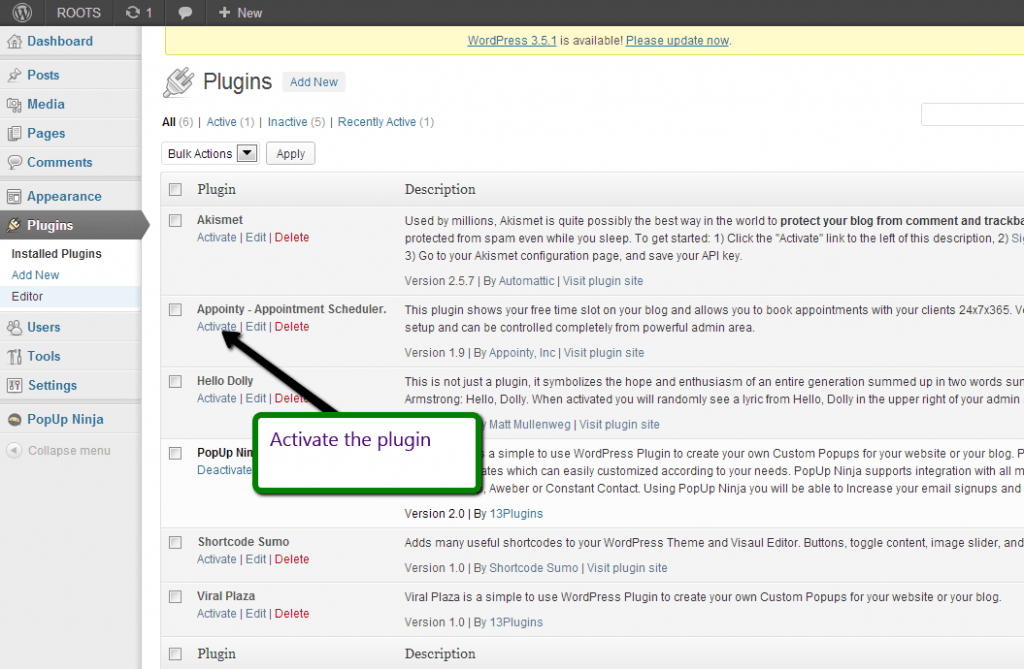Visit plugin site for Appointy
This screenshot has height=669, width=1024.
[604, 353]
